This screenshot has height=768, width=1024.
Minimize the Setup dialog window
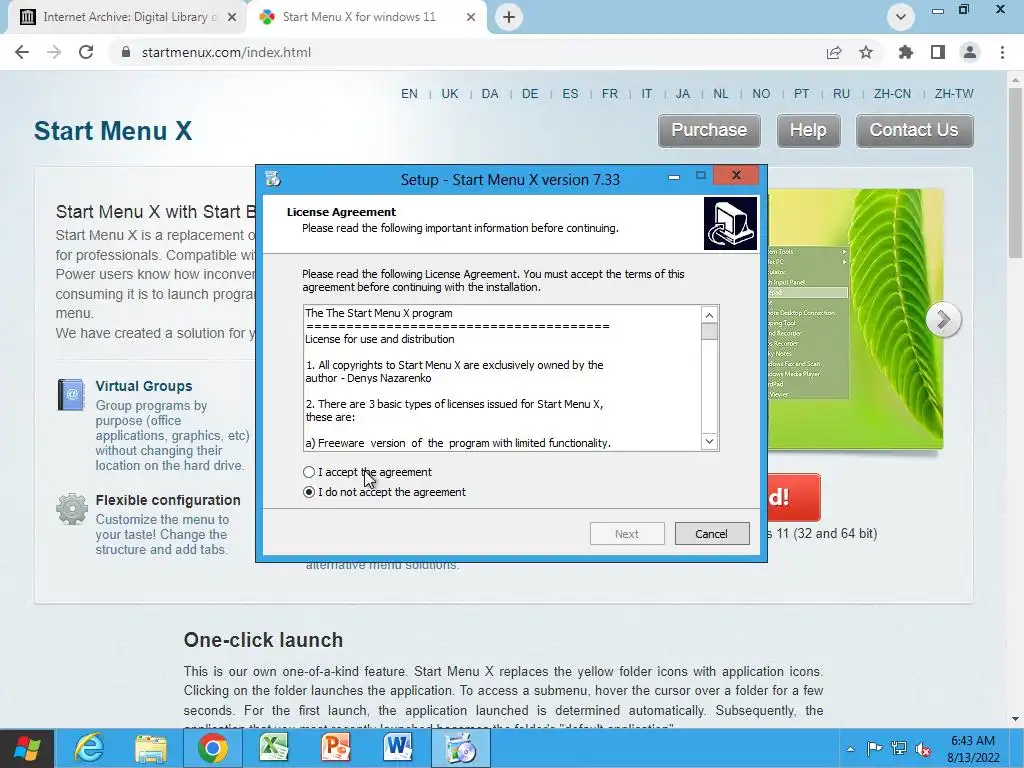point(674,176)
